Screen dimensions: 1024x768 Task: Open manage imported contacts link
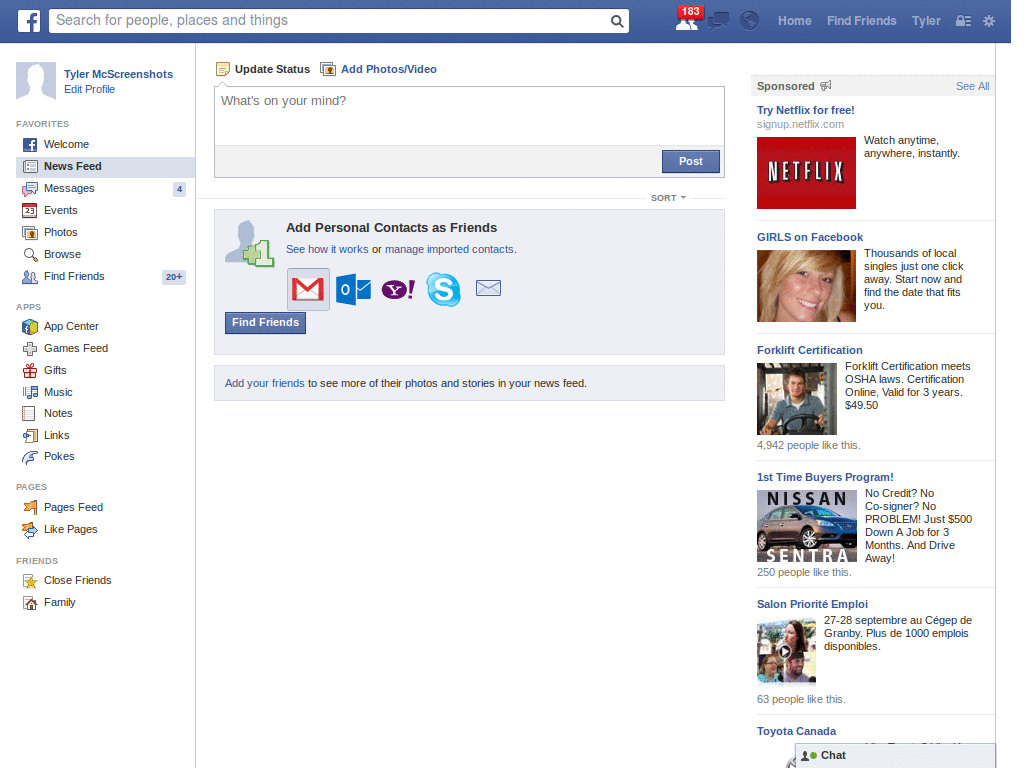(x=449, y=249)
